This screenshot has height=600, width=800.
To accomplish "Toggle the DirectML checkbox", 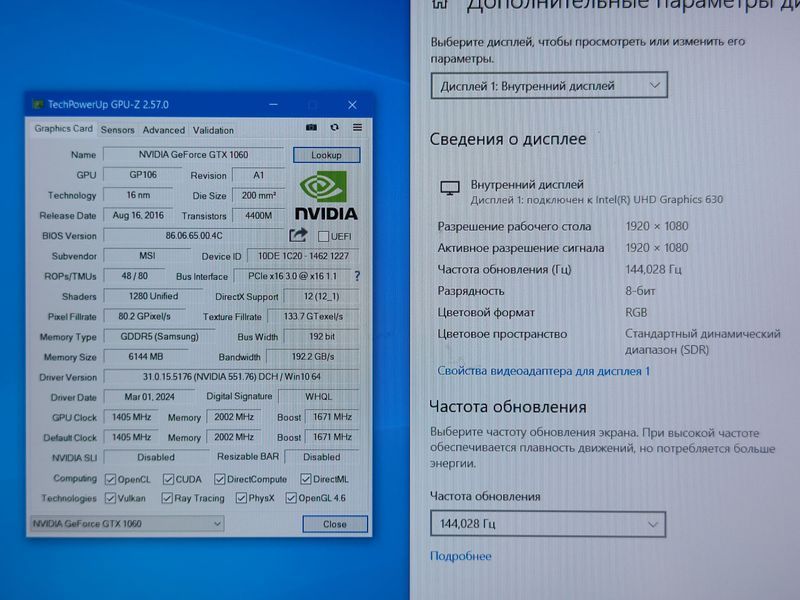I will click(306, 479).
